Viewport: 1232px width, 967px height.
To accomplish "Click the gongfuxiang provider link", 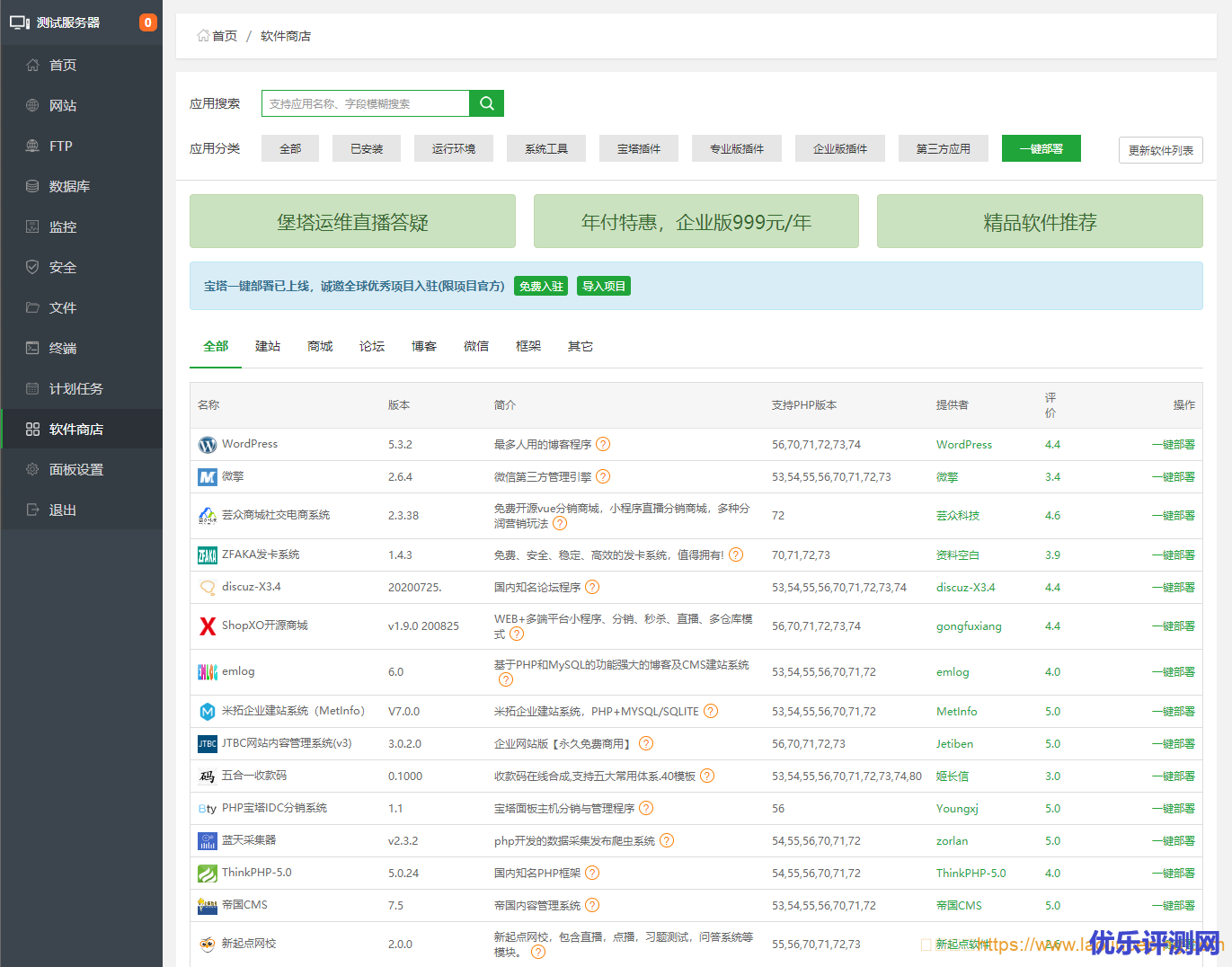I will (x=969, y=625).
